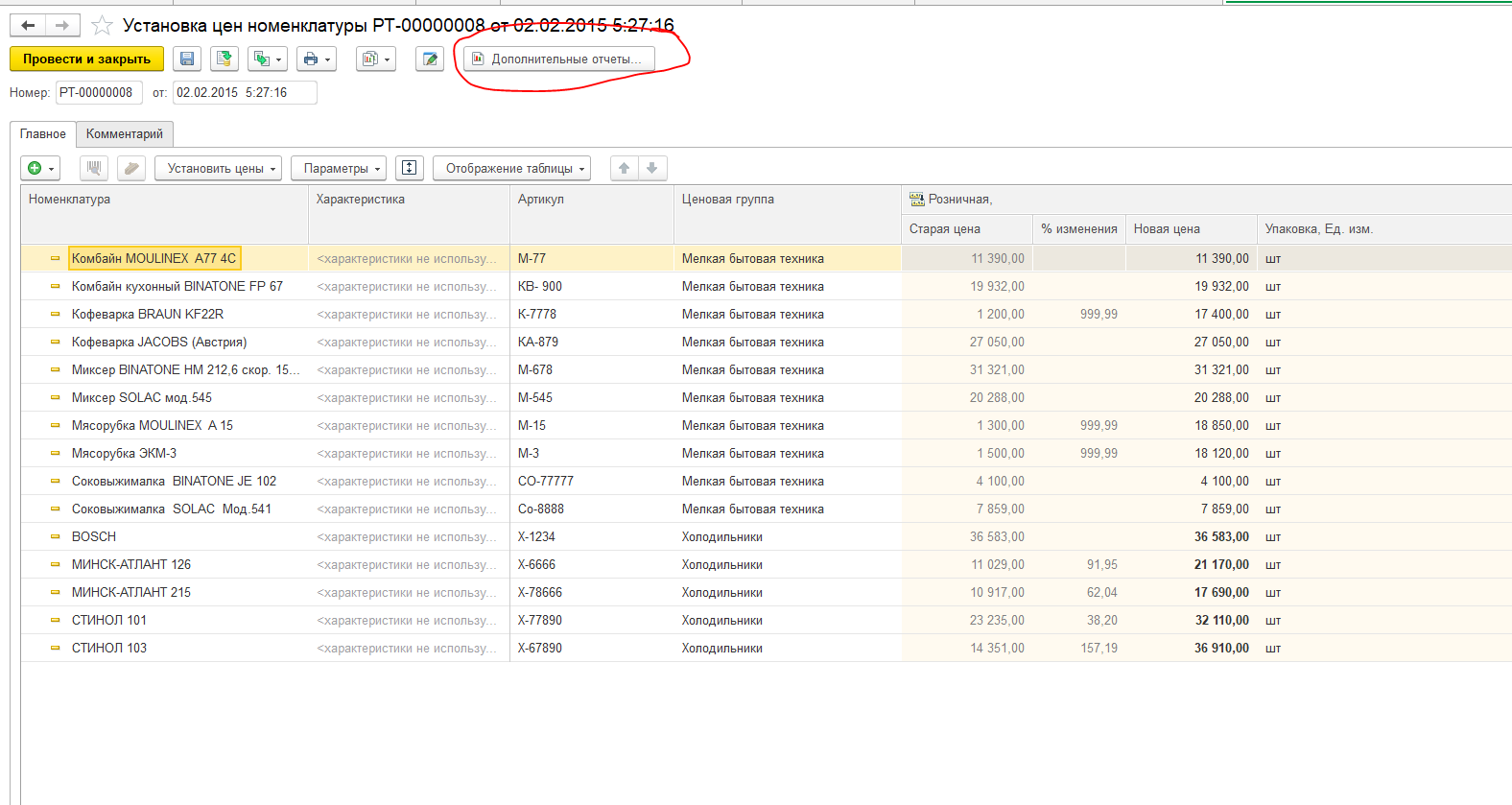Screen dimensions: 1512x805
Task: Save the document with the floppy disk icon
Action: tap(187, 59)
